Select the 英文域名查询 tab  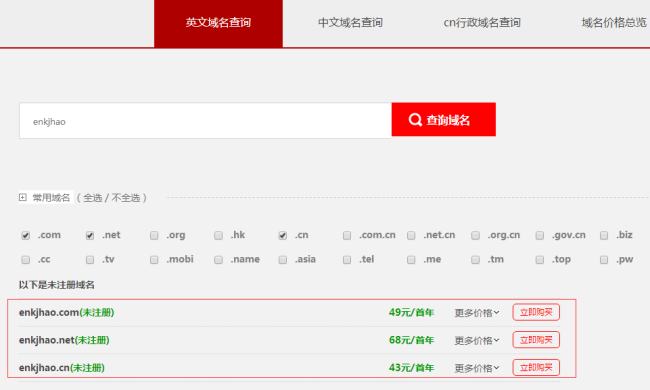pyautogui.click(x=218, y=23)
